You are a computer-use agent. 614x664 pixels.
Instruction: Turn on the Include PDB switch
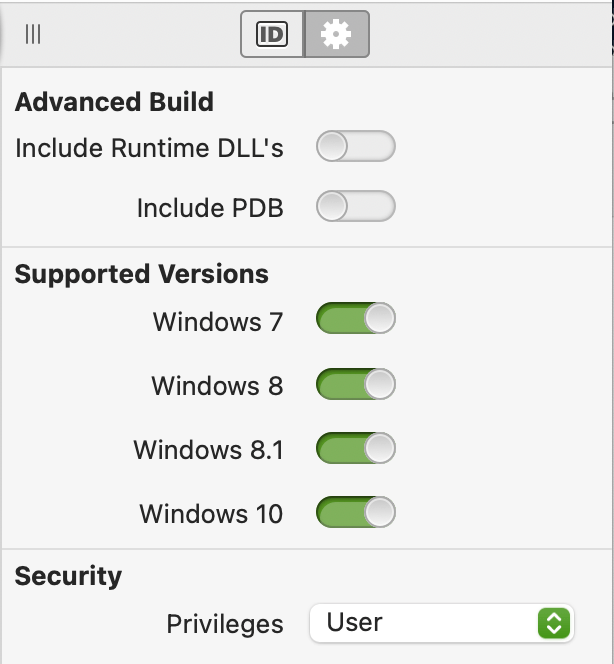[356, 206]
